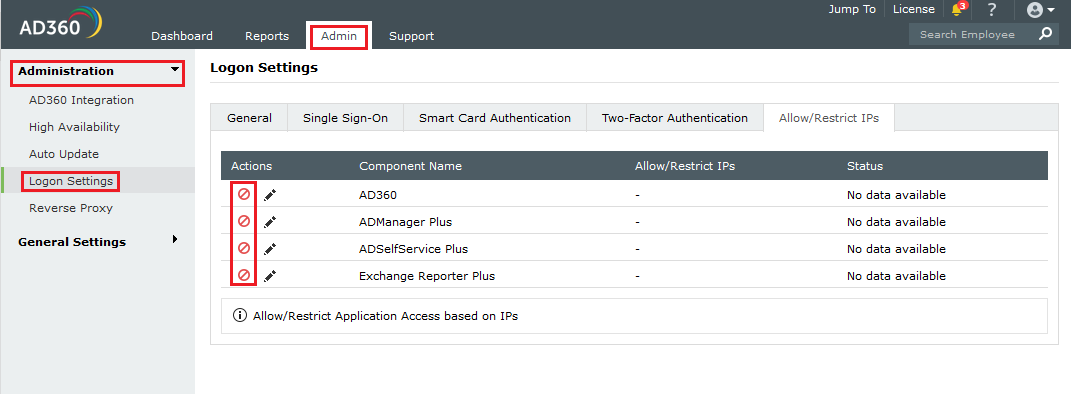The height and width of the screenshot is (394, 1071).
Task: Switch to the Single Sign-On tab
Action: pos(346,118)
